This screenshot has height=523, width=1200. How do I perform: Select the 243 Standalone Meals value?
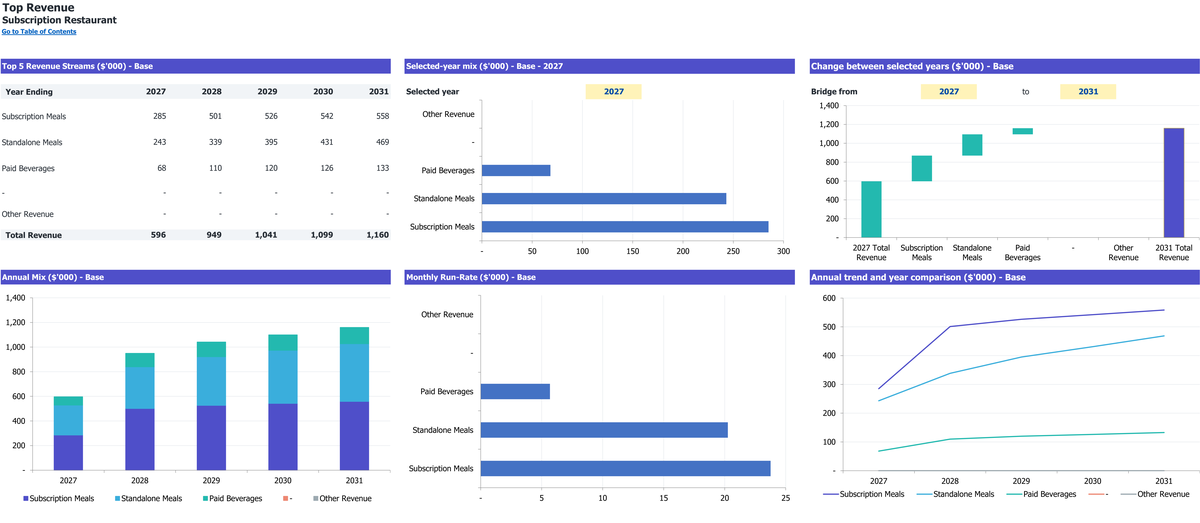pos(159,142)
